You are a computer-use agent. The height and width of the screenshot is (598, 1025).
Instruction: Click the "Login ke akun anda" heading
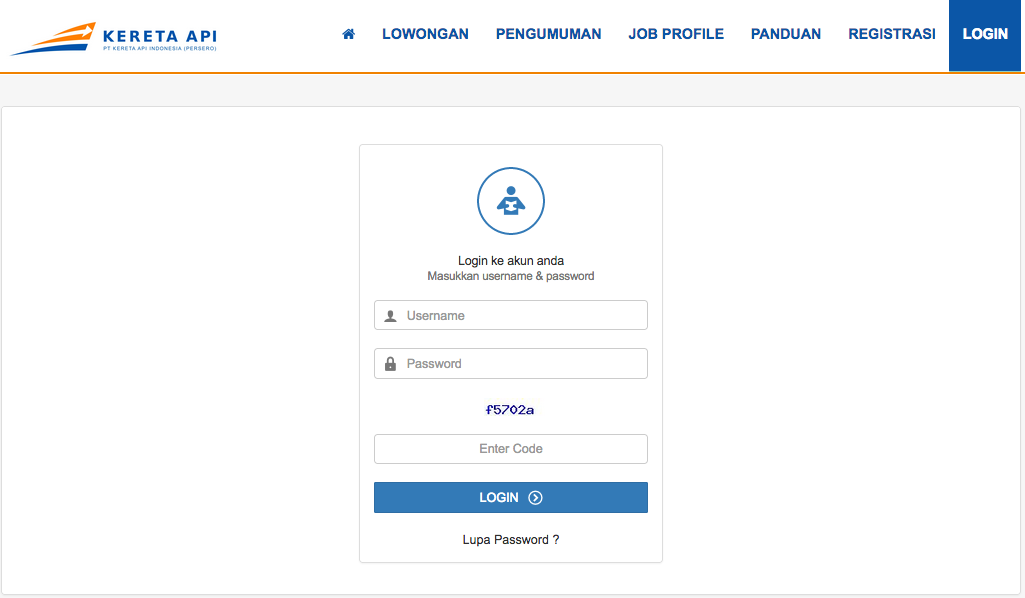[x=511, y=261]
